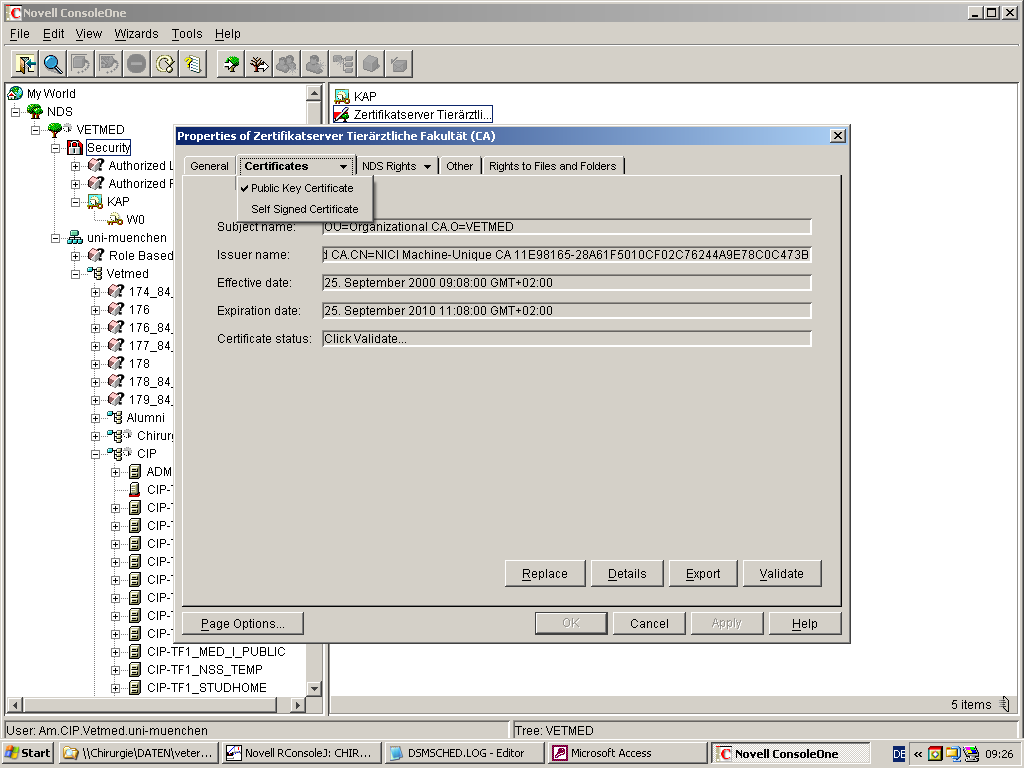Screen dimensions: 1024x768
Task: Click the uni-muenchen organization icon
Action: [x=75, y=238]
